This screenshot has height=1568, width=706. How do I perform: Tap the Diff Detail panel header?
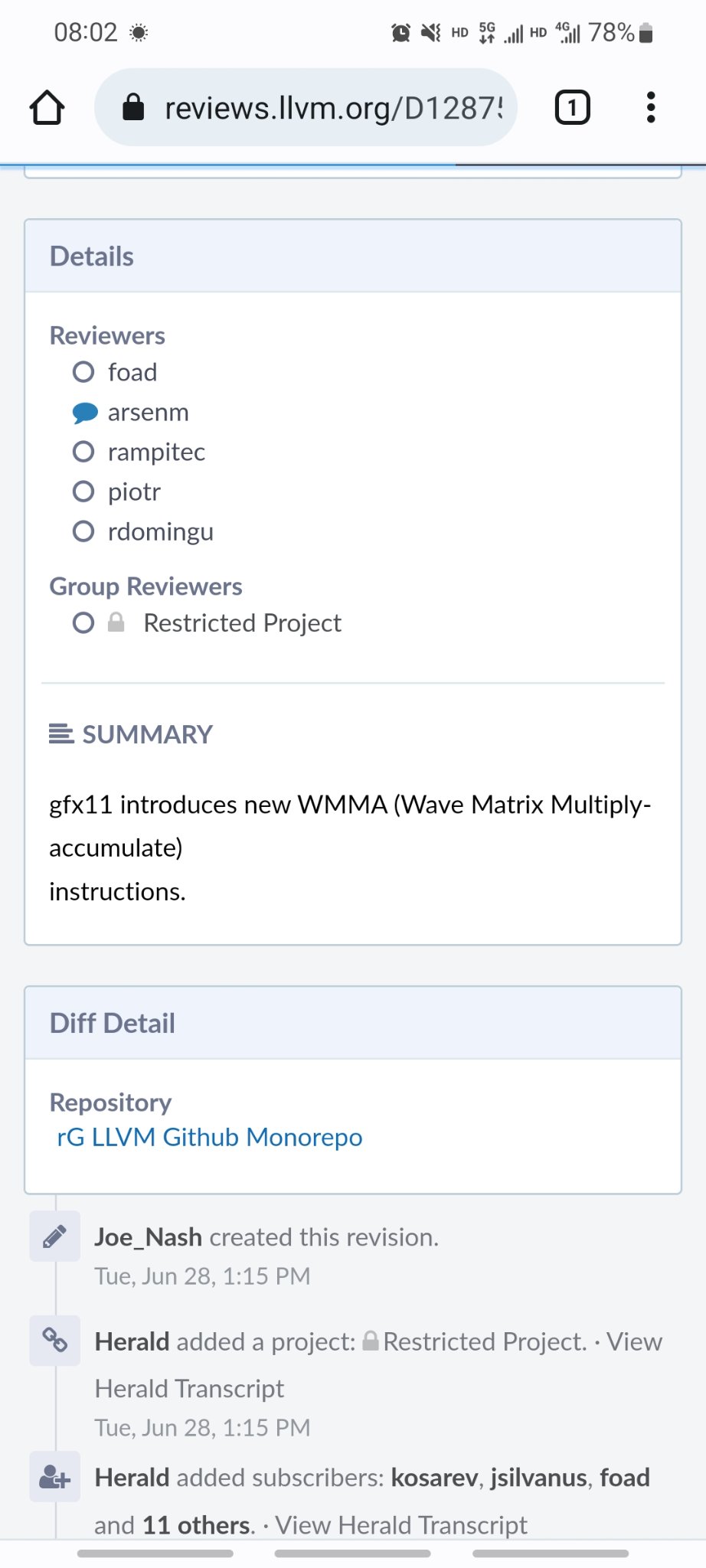point(353,1023)
